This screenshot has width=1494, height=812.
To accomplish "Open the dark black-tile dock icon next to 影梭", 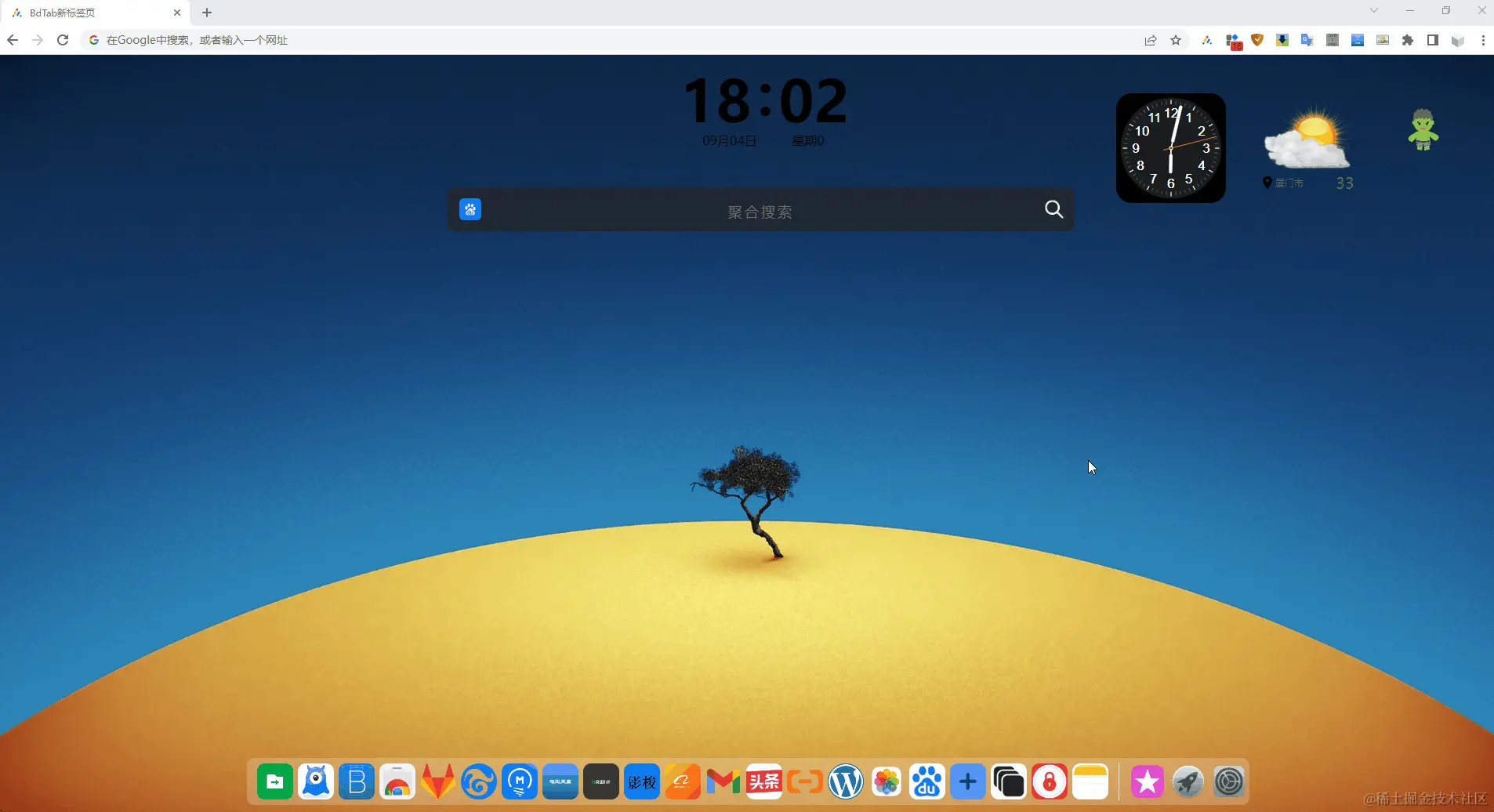I will 601,781.
